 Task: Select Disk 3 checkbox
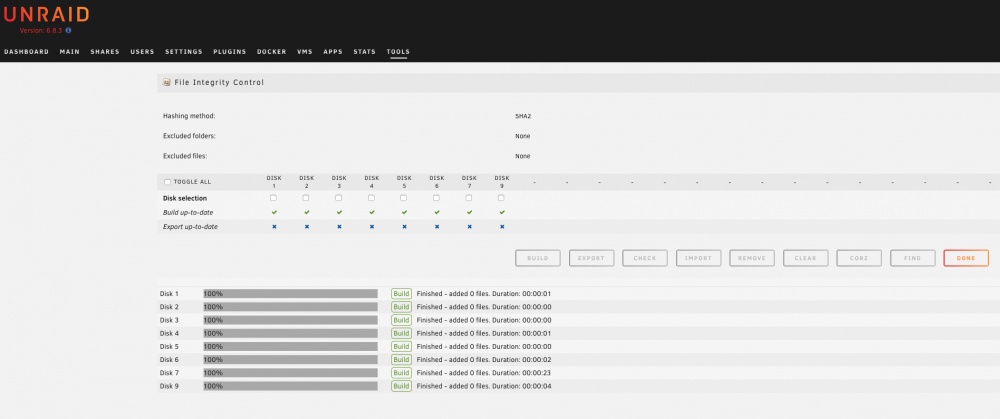point(338,198)
